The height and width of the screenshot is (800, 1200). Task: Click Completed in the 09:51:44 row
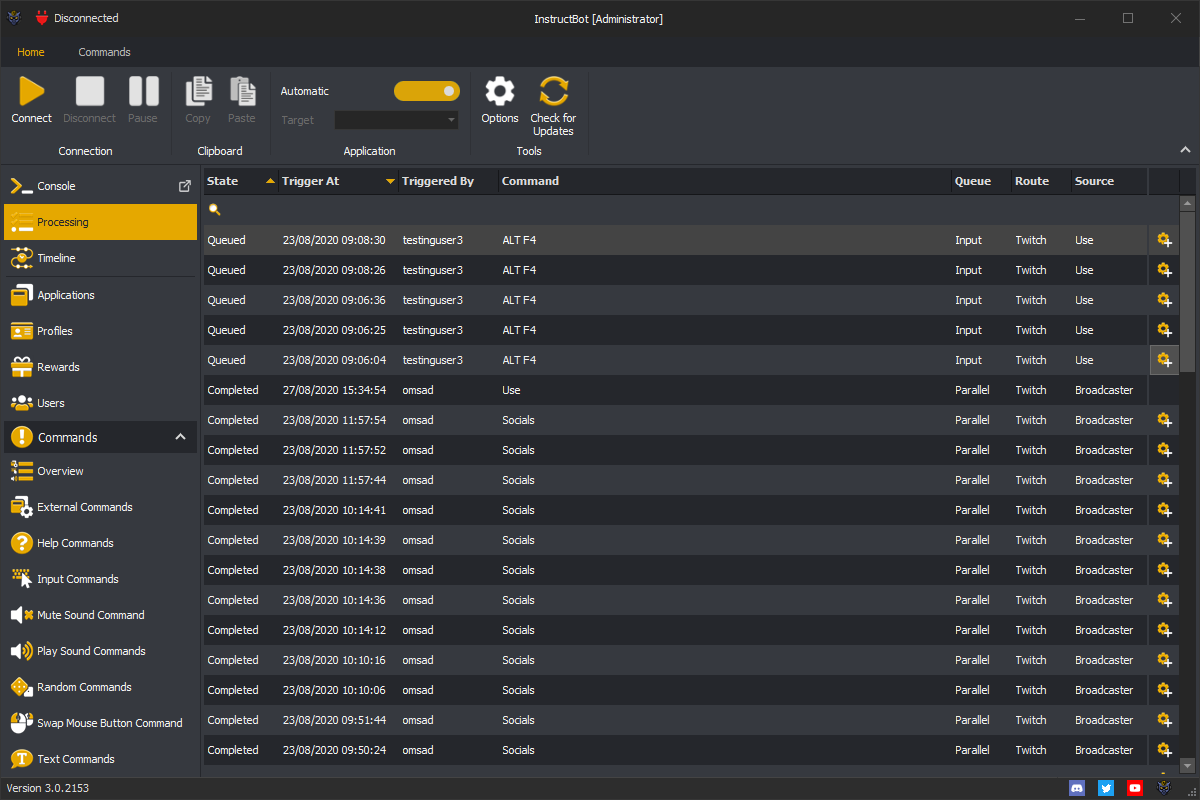point(233,720)
